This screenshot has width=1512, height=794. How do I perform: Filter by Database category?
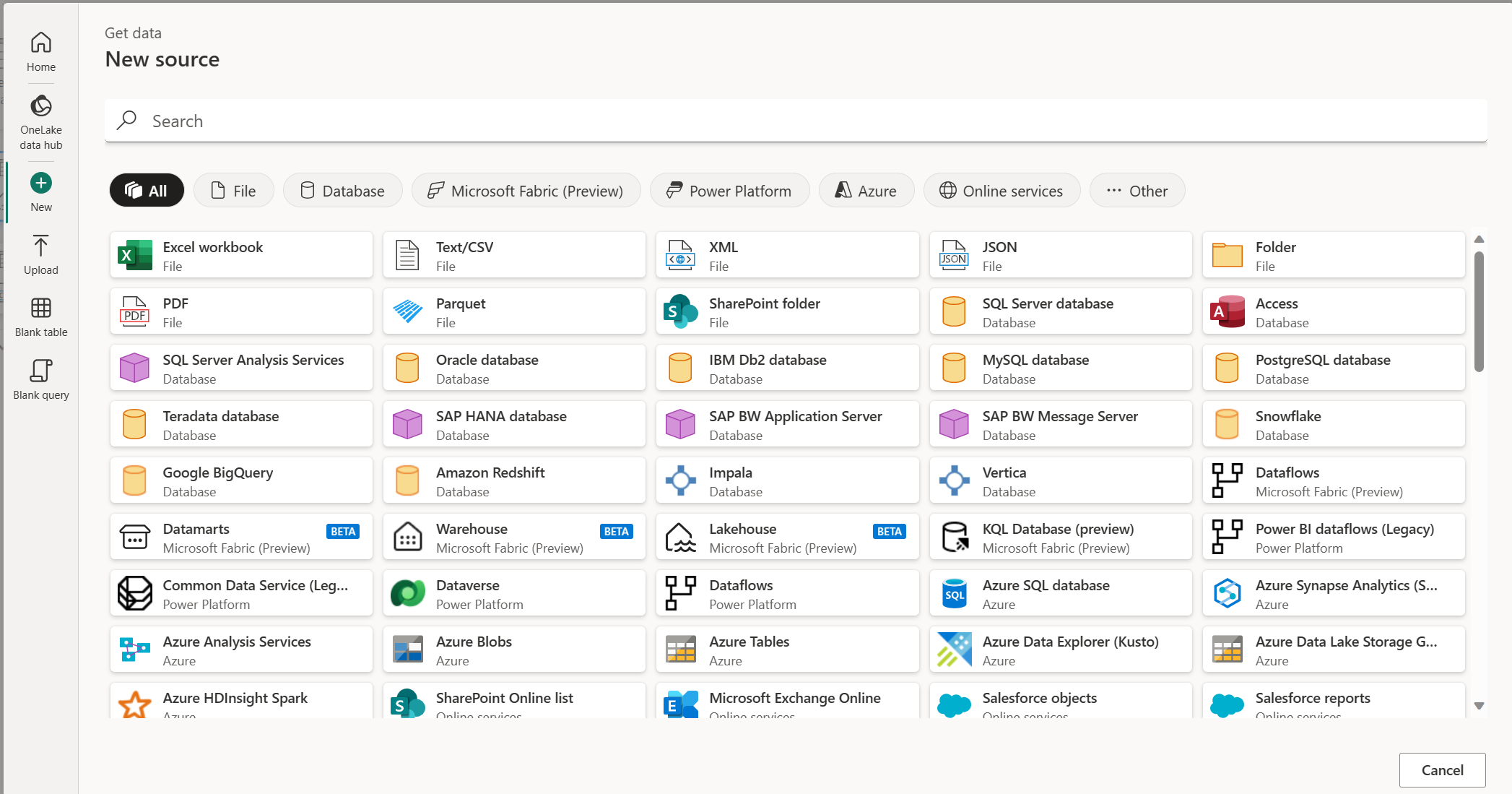click(x=342, y=191)
